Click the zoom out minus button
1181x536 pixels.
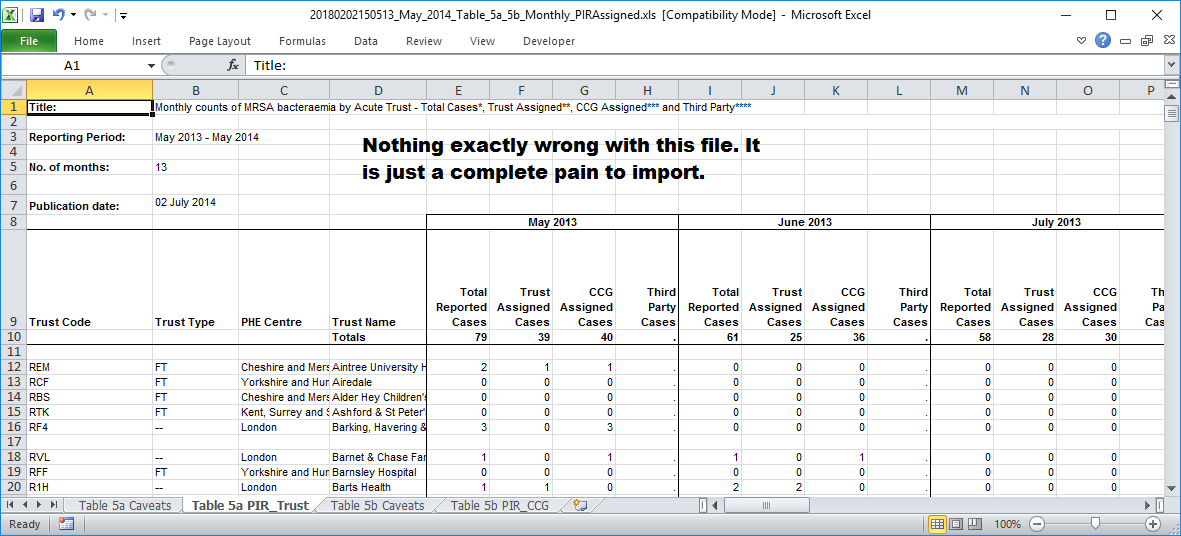click(x=1037, y=524)
